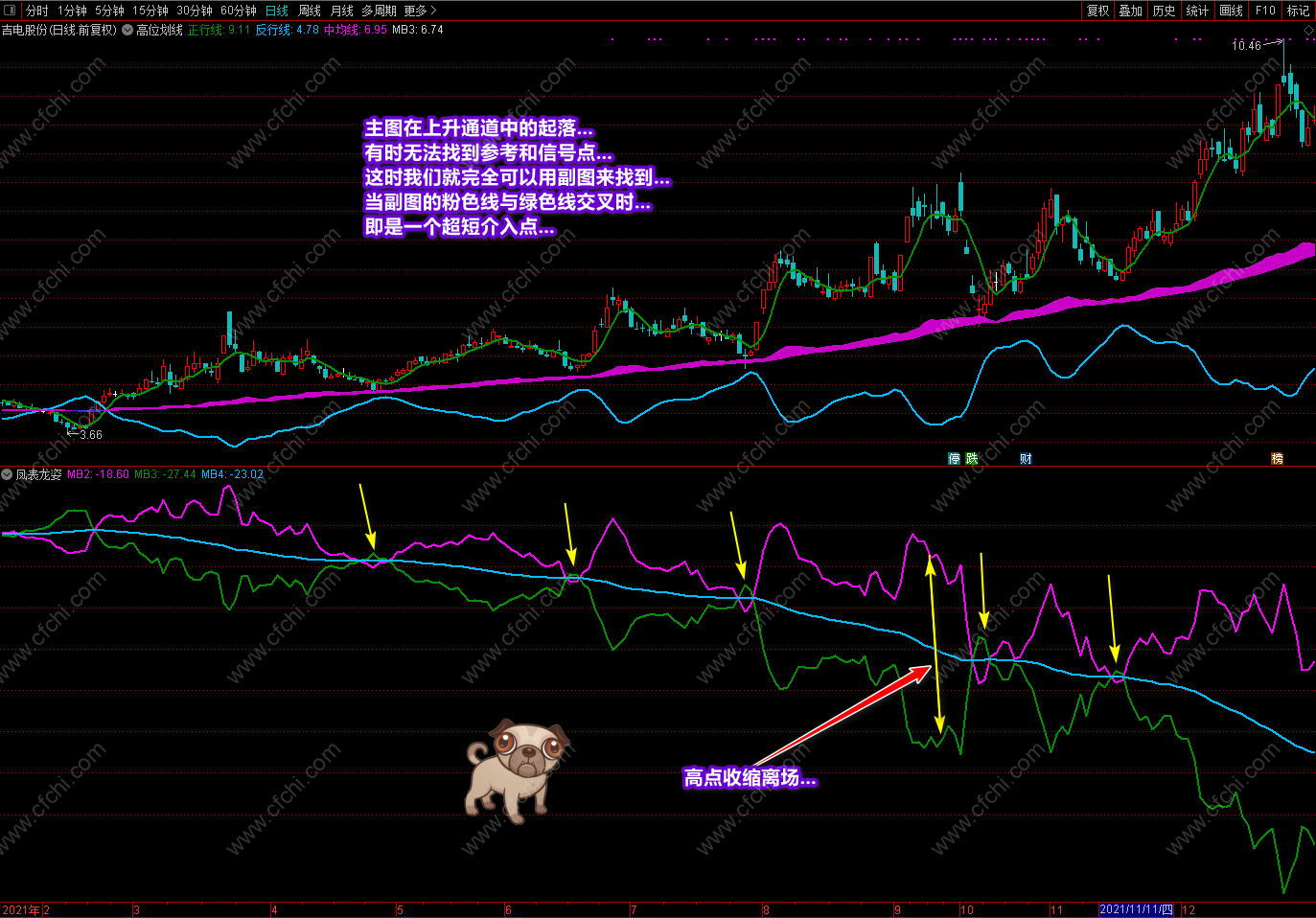Click the MB3: 6.74 value
The image size is (1316, 918).
(x=418, y=30)
